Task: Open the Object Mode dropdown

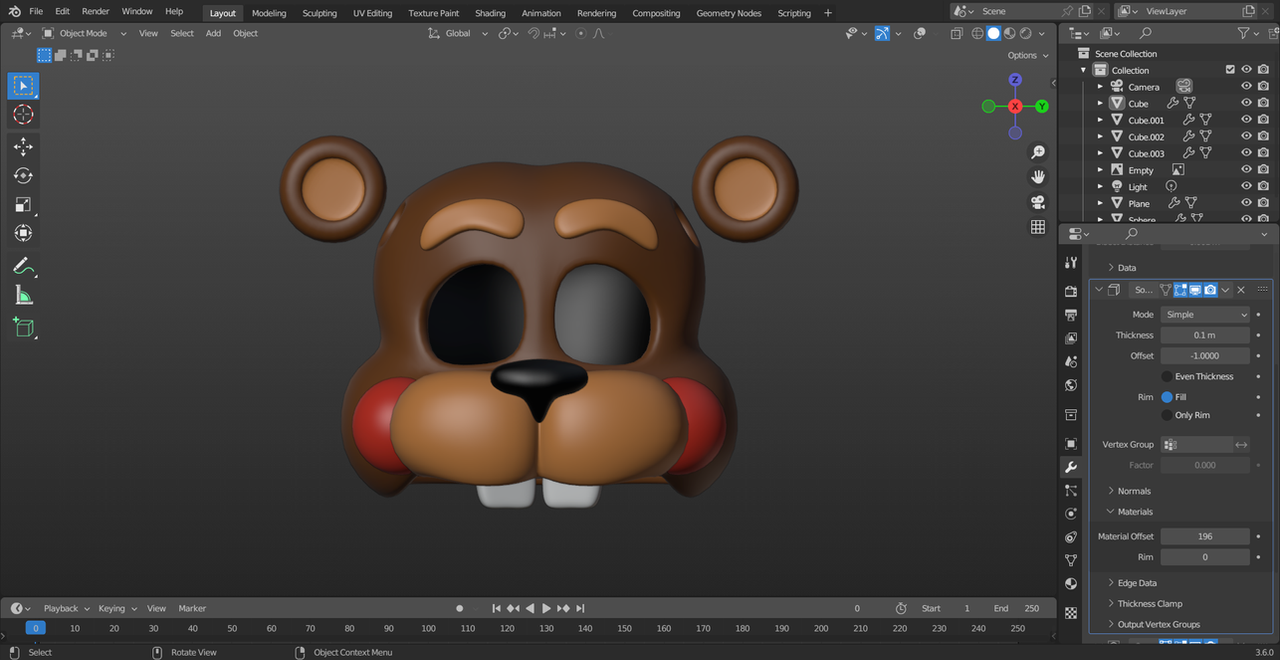Action: point(85,33)
